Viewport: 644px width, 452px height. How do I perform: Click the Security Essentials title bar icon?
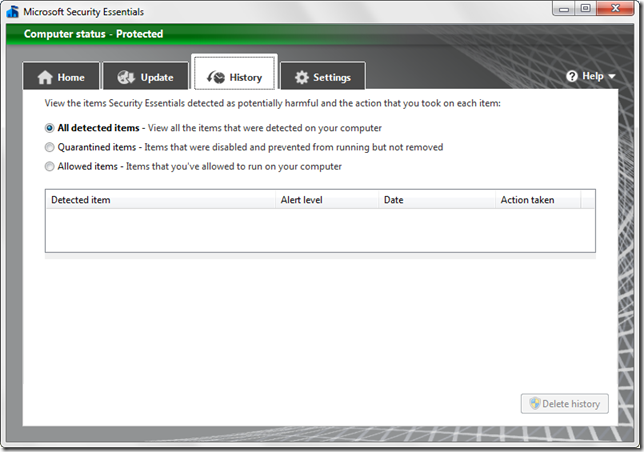point(13,11)
